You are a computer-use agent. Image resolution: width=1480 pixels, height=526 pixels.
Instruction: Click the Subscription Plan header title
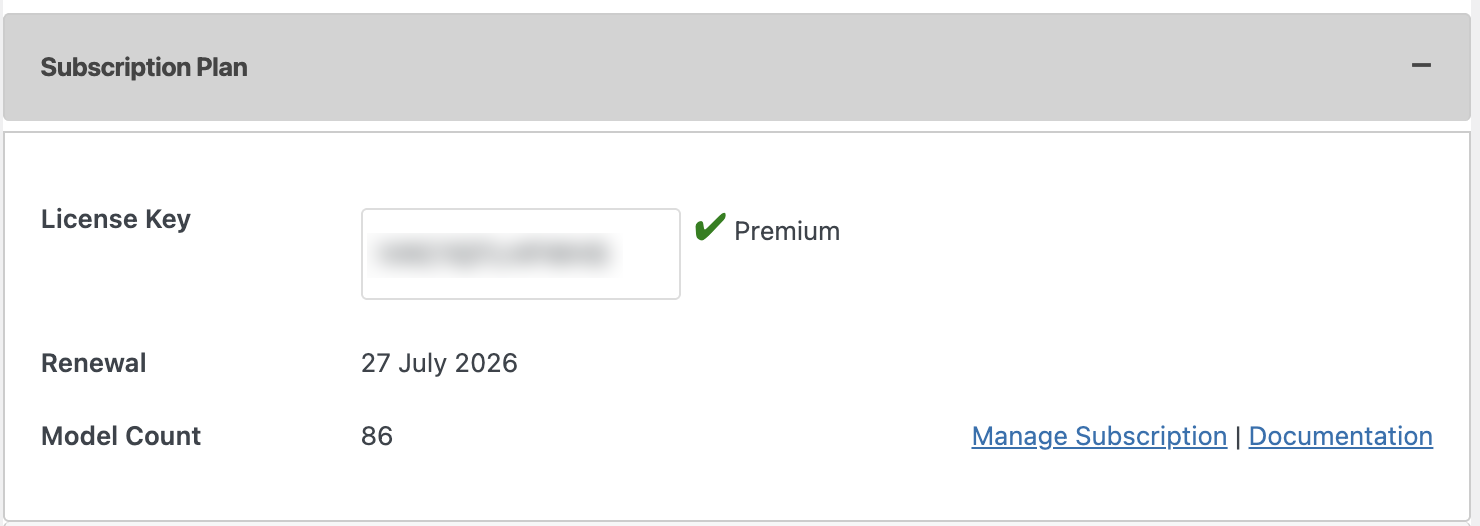(x=144, y=67)
